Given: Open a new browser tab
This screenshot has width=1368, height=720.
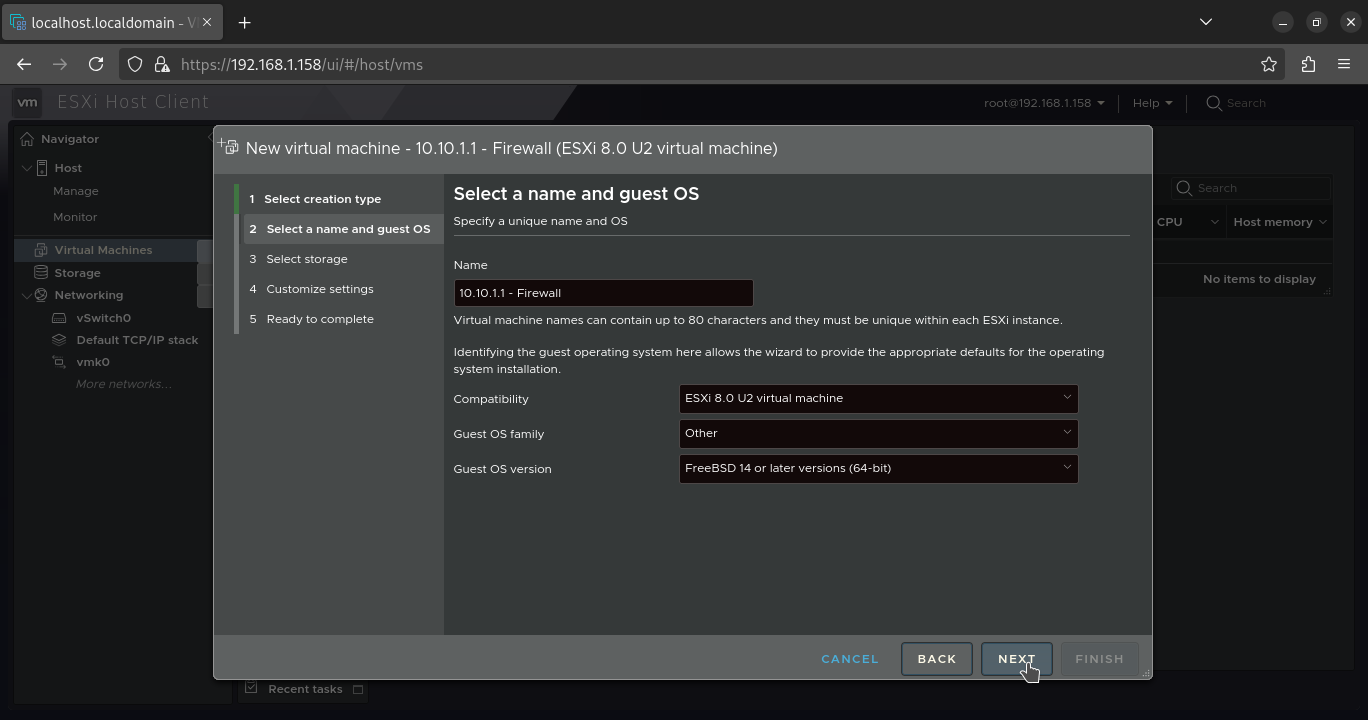Looking at the screenshot, I should pos(244,22).
